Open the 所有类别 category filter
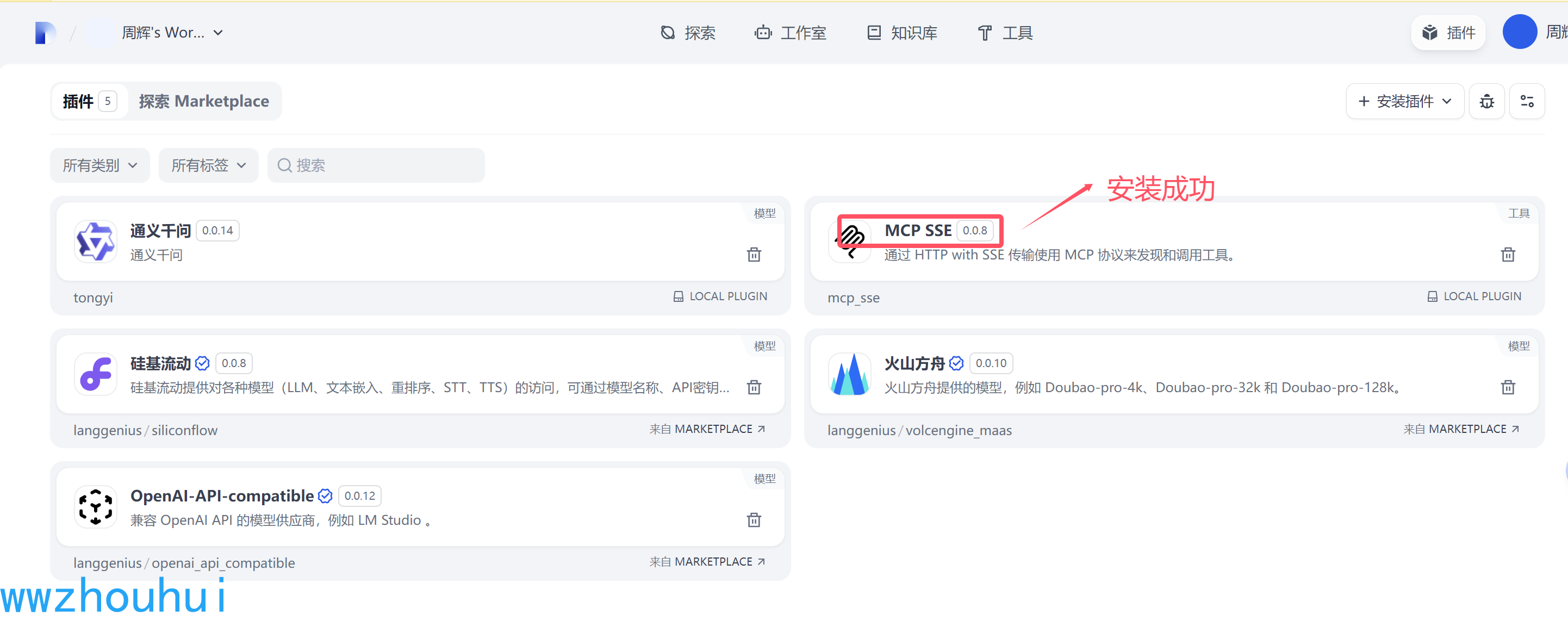Viewport: 1568px width, 620px height. (x=100, y=165)
